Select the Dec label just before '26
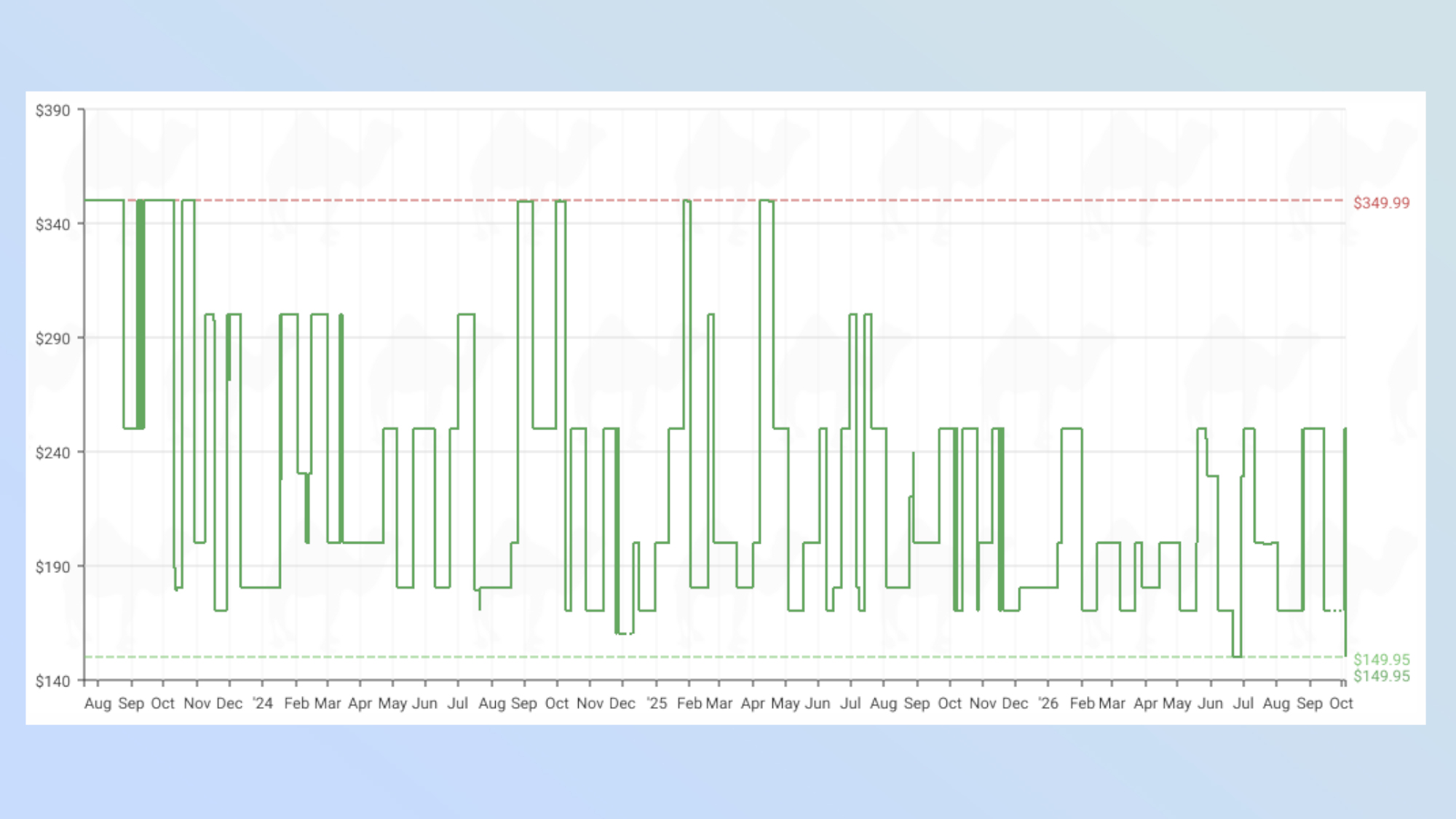The image size is (1456, 819). tap(1015, 703)
